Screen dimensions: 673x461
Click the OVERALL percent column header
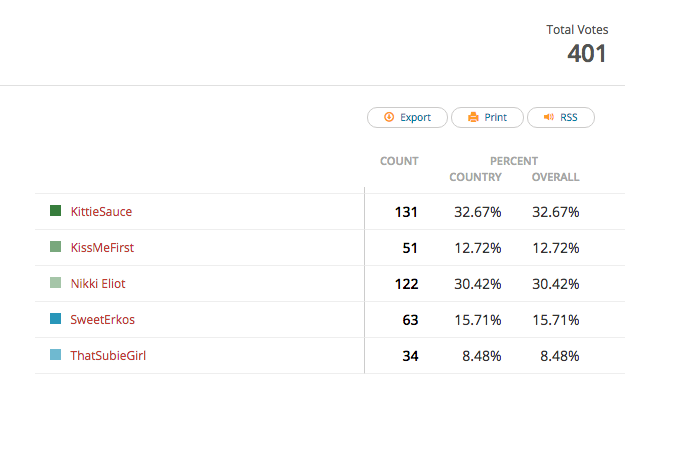(555, 177)
